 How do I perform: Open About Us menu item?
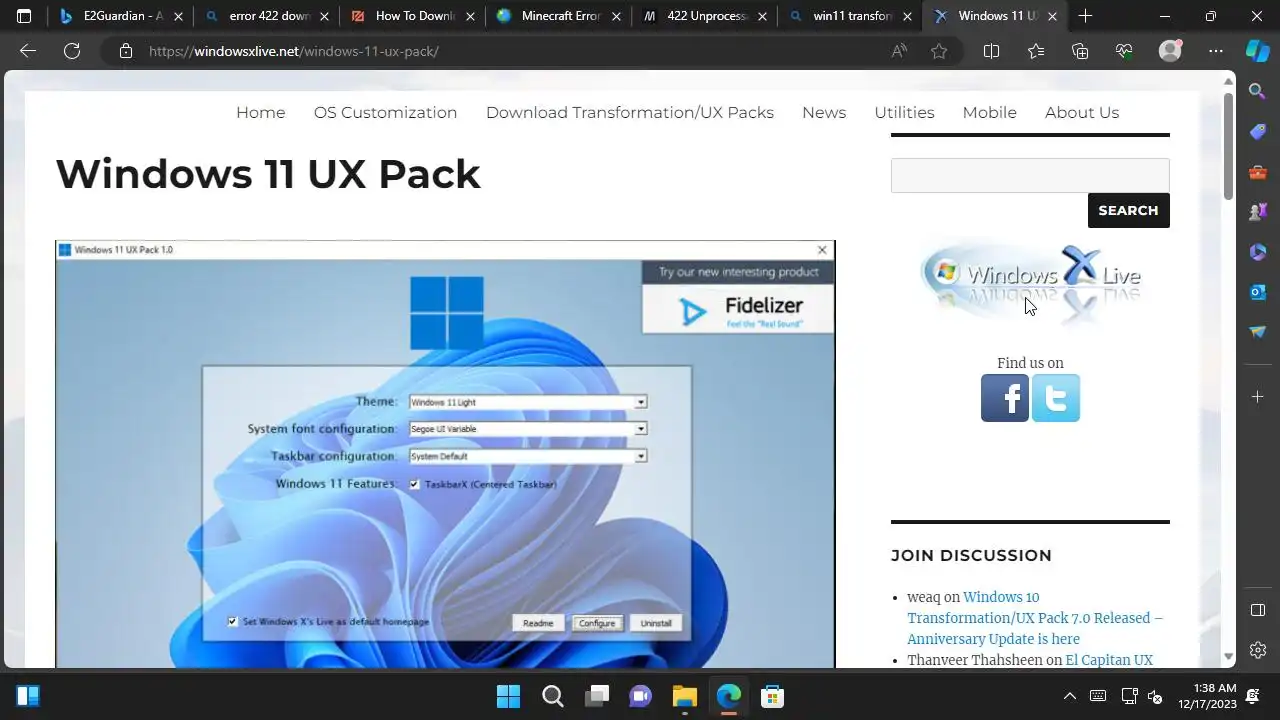click(x=1082, y=112)
